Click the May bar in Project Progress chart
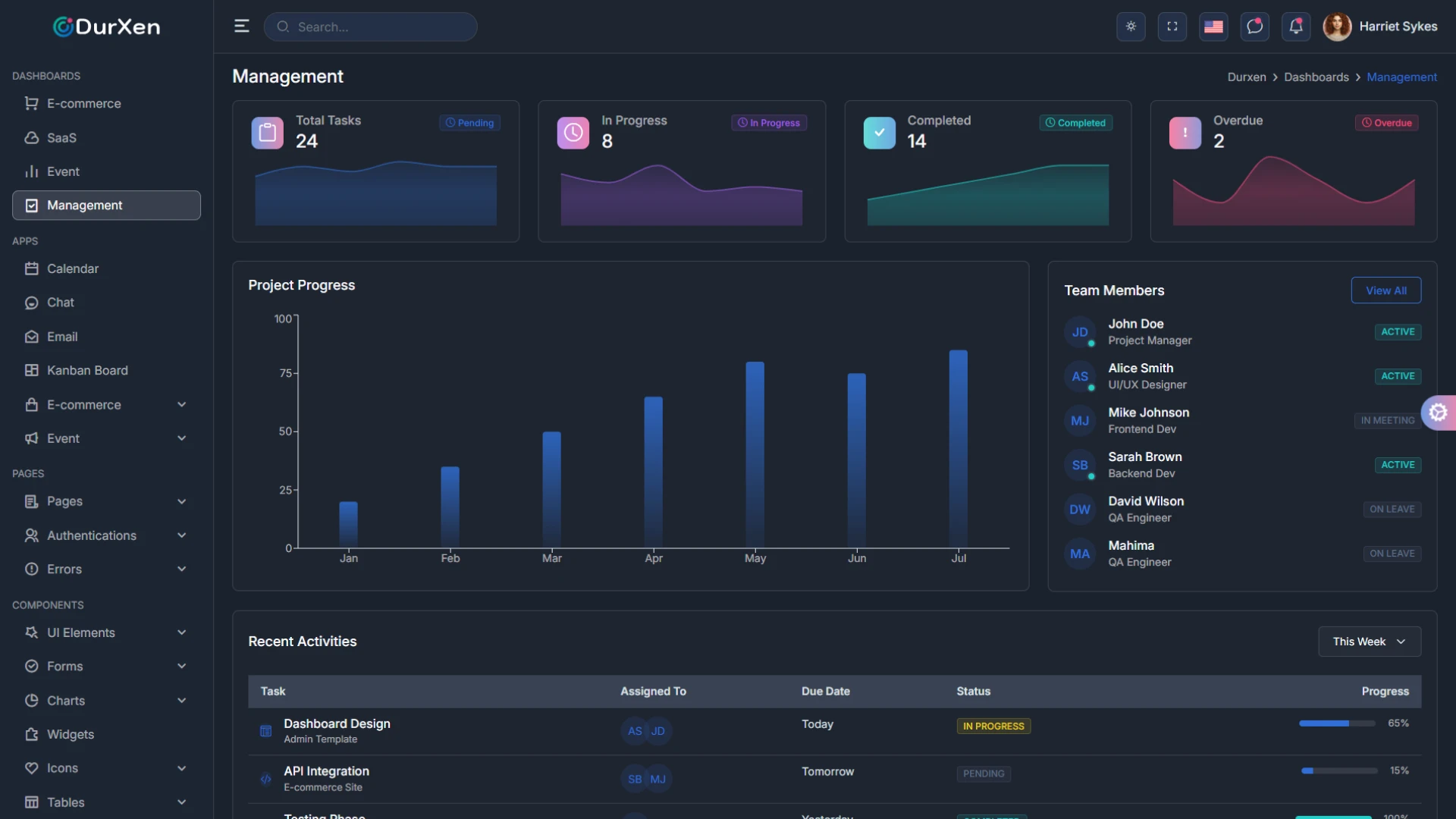The width and height of the screenshot is (1456, 819). click(755, 455)
